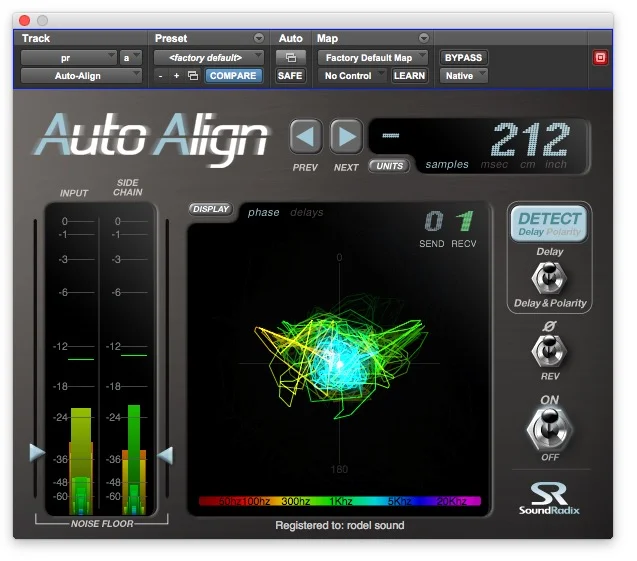Click the NOISE FLOOR label
637x561 pixels.
pyautogui.click(x=102, y=524)
